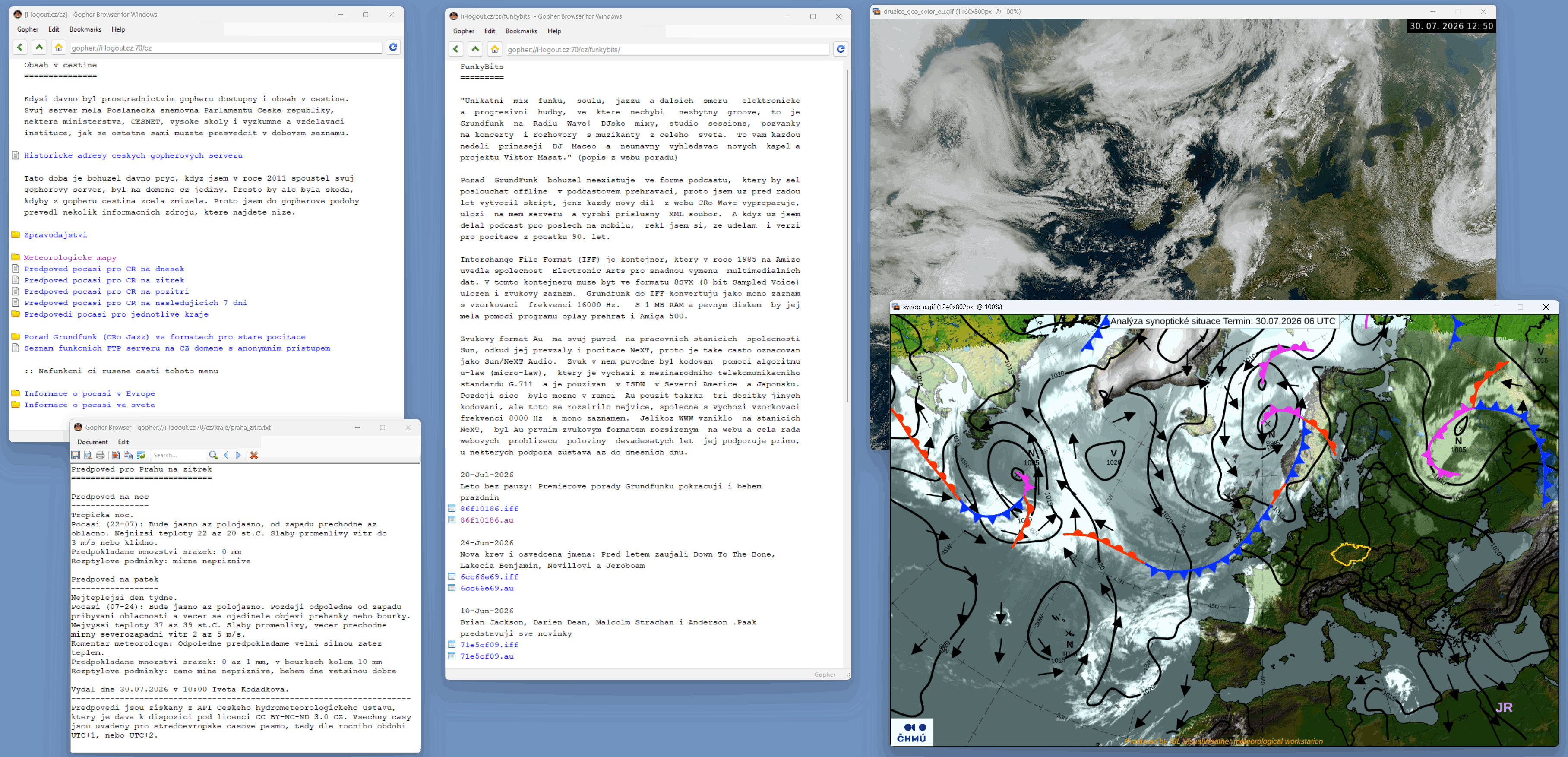Open the Meteorologicke mapy folder link
This screenshot has height=757, width=1568.
click(70, 258)
